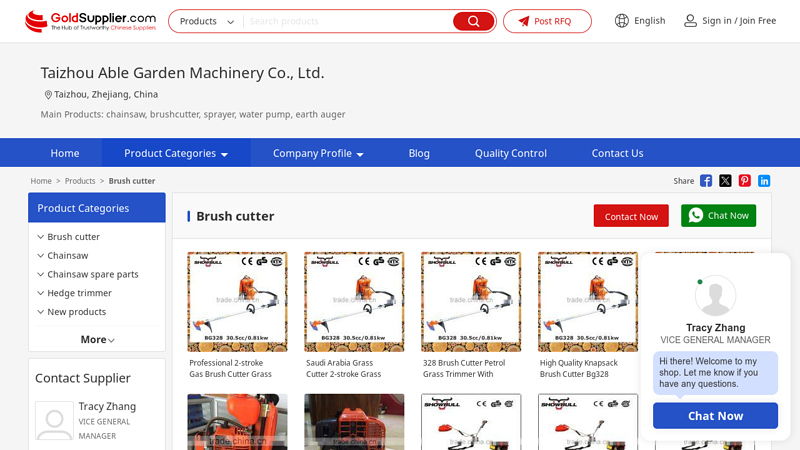The width and height of the screenshot is (800, 450).
Task: Open Saudi Arabia Grass Cutter thumbnail
Action: tap(354, 302)
